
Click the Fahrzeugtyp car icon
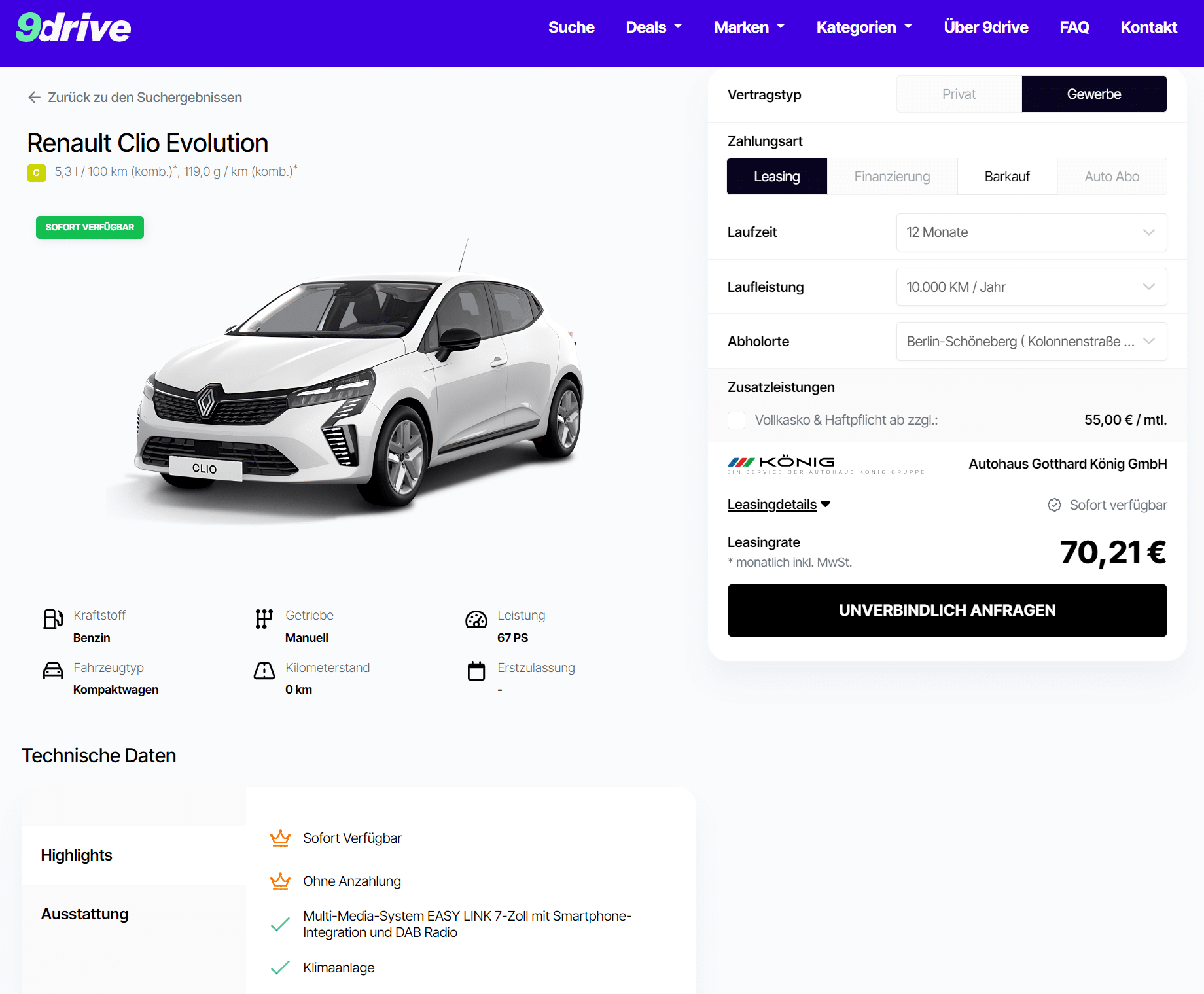pos(53,671)
